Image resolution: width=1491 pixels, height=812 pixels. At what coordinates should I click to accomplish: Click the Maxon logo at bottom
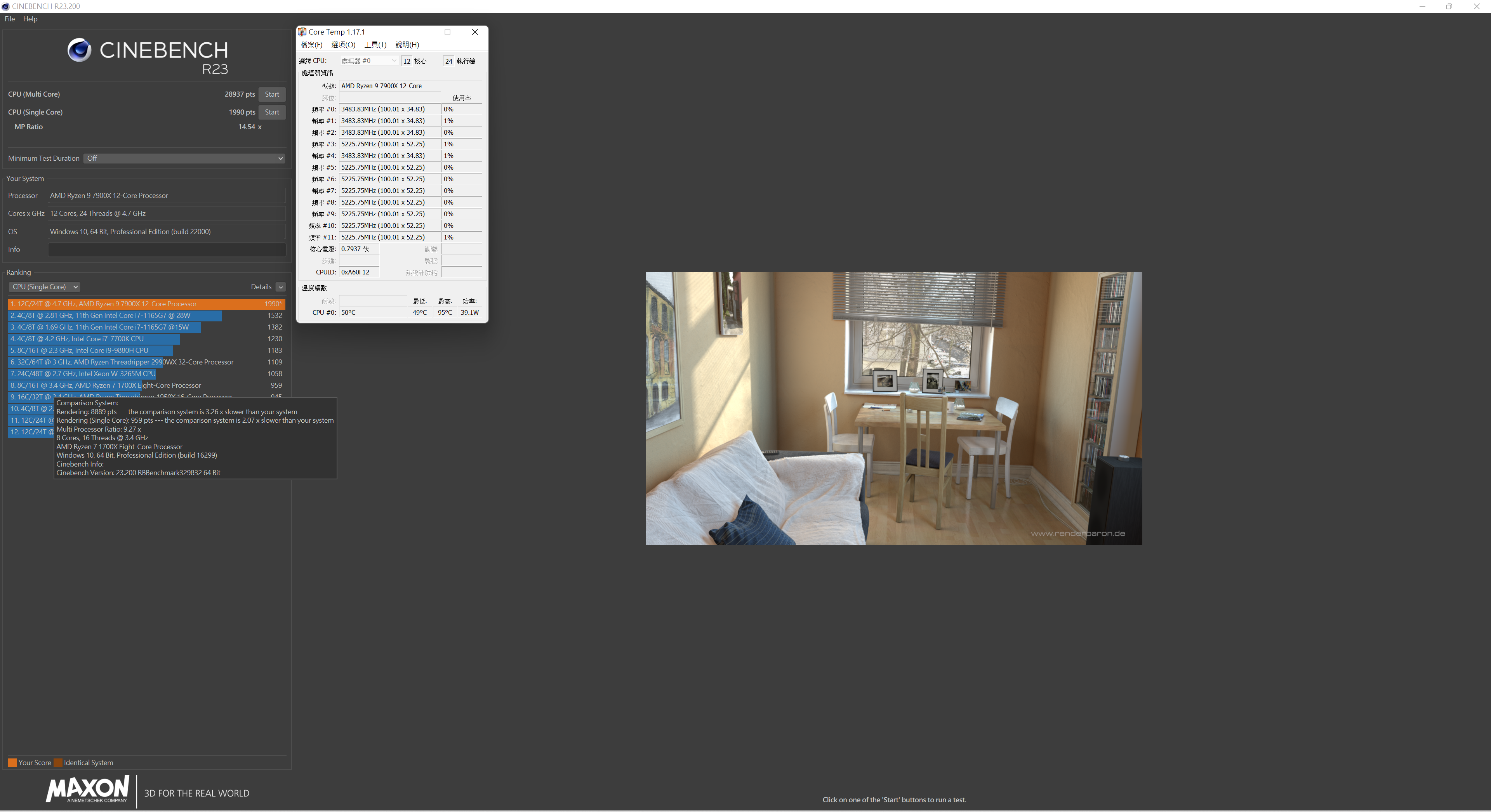point(87,789)
